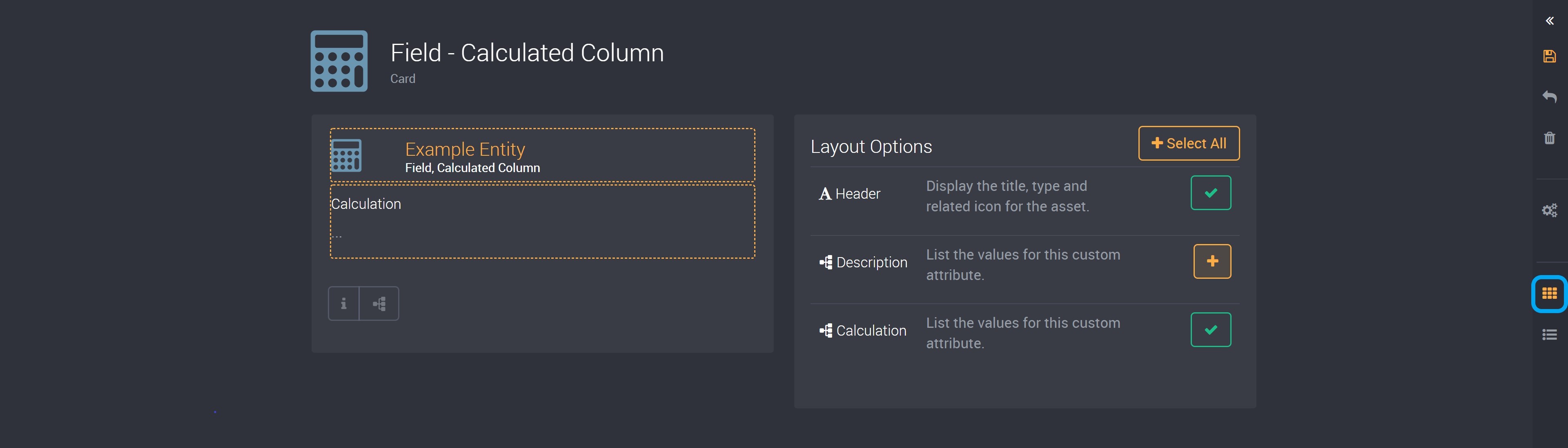
Task: Enable the Description layout option
Action: click(x=1212, y=261)
